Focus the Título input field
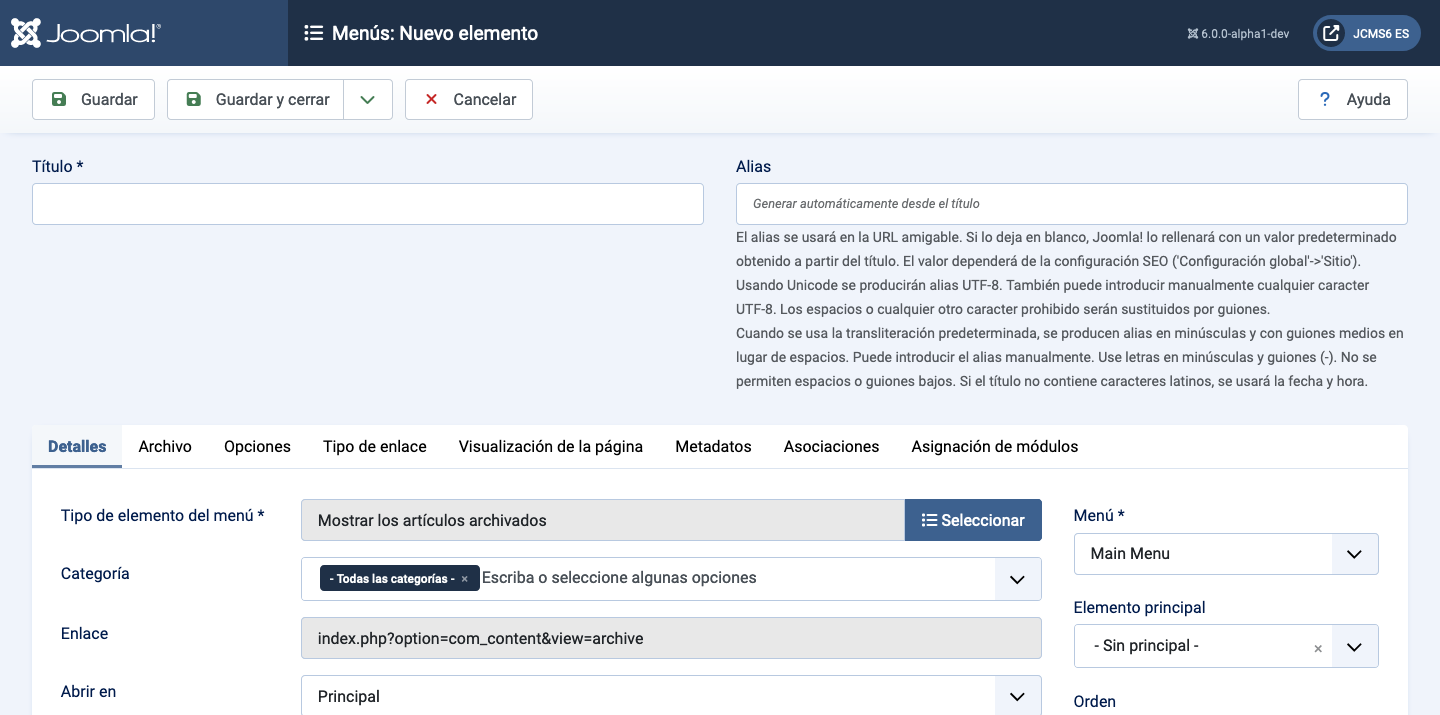Image resolution: width=1440 pixels, height=715 pixels. (368, 204)
